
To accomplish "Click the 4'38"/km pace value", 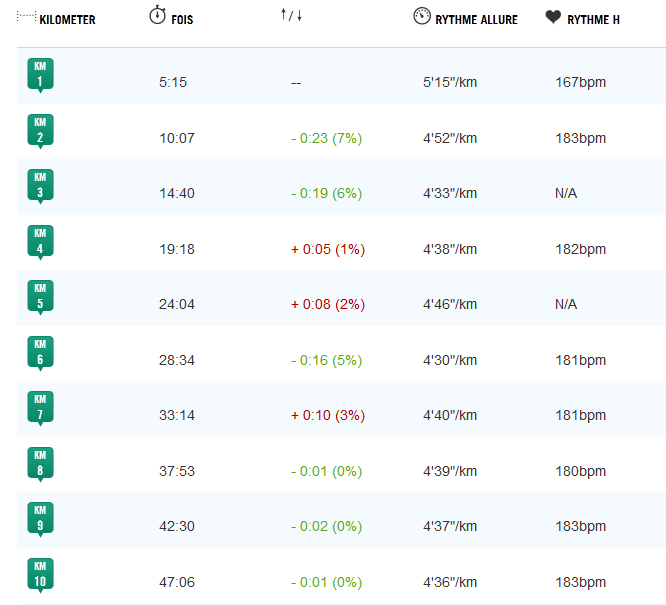I will pyautogui.click(x=450, y=249).
